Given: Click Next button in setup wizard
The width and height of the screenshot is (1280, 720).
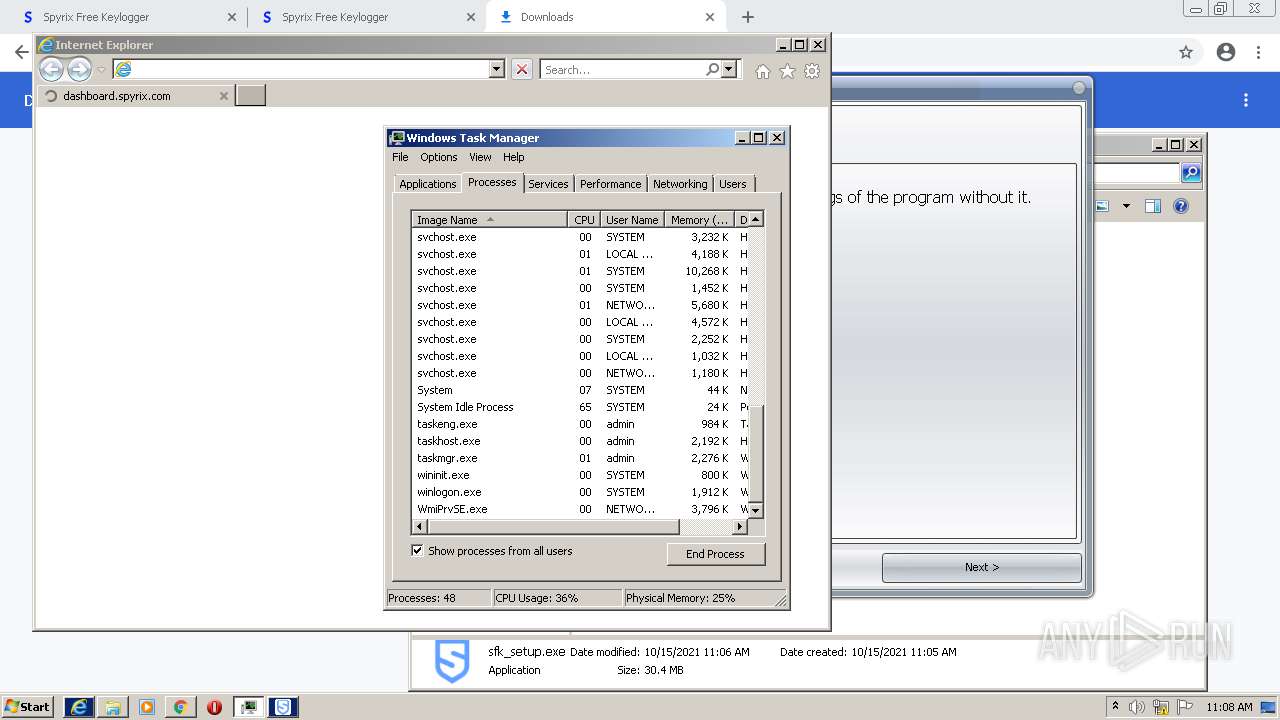Looking at the screenshot, I should coord(981,567).
